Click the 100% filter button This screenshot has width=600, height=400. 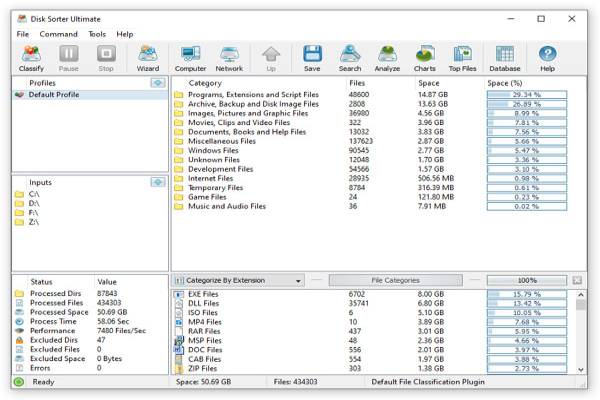point(526,281)
